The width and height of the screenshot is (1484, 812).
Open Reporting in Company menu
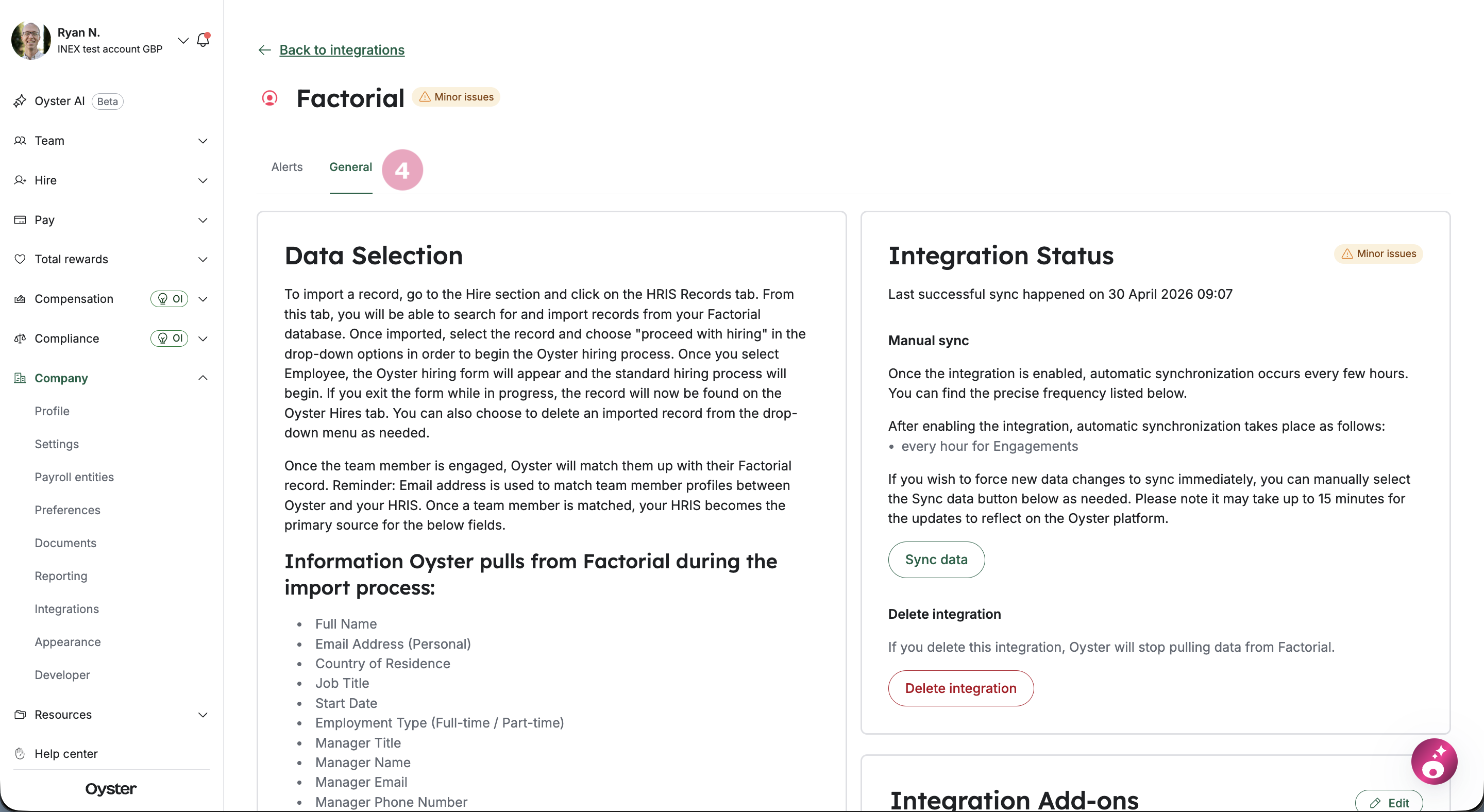point(61,576)
